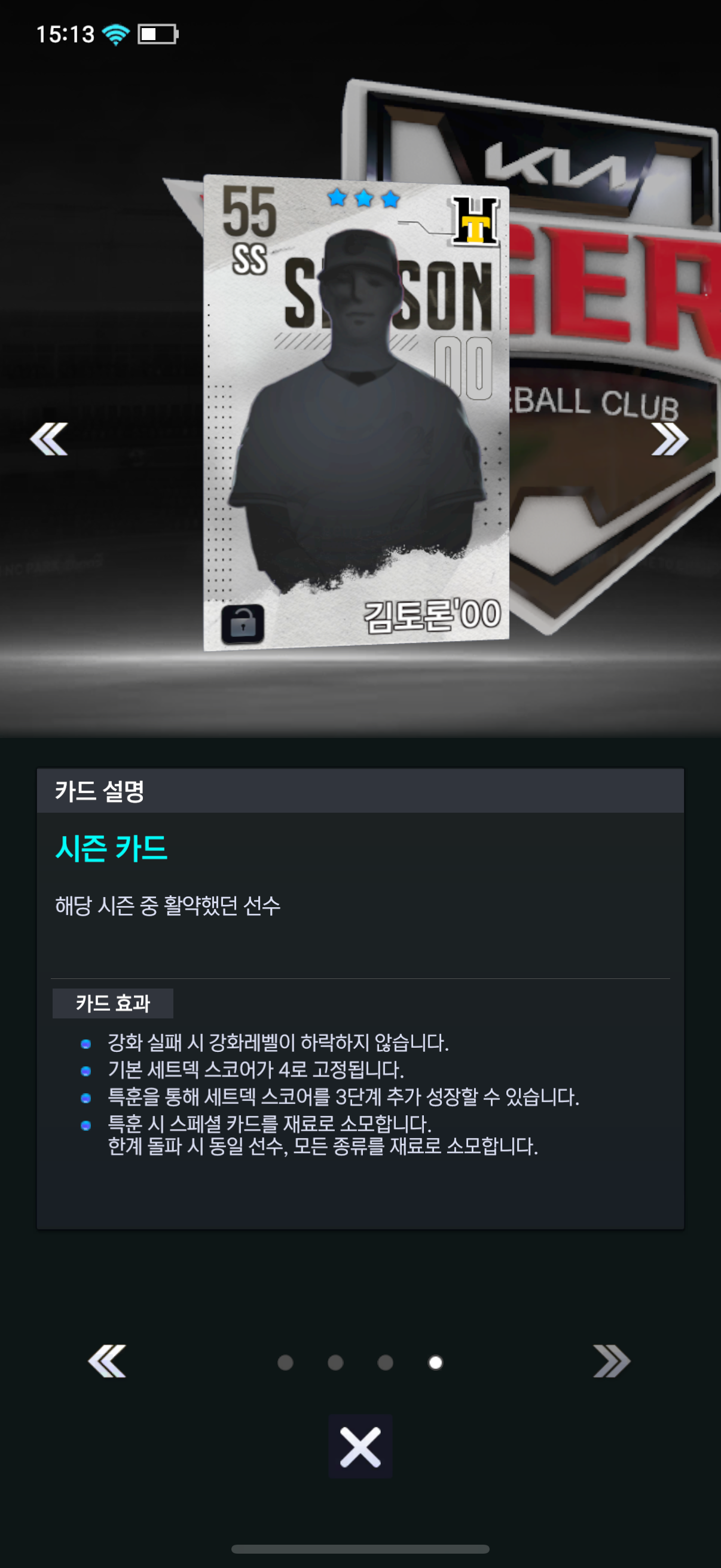
Task: Tap the 시즌 카드 title text
Action: click(x=111, y=848)
